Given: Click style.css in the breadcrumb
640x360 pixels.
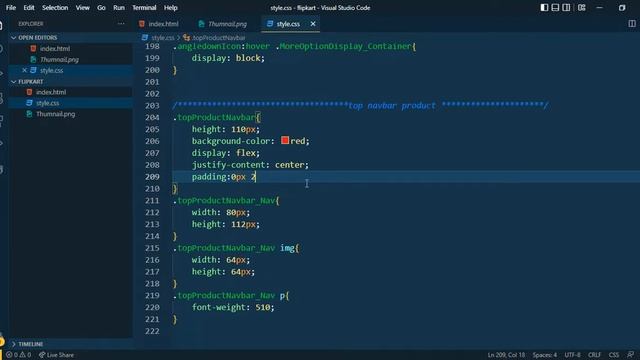Looking at the screenshot, I should point(162,38).
